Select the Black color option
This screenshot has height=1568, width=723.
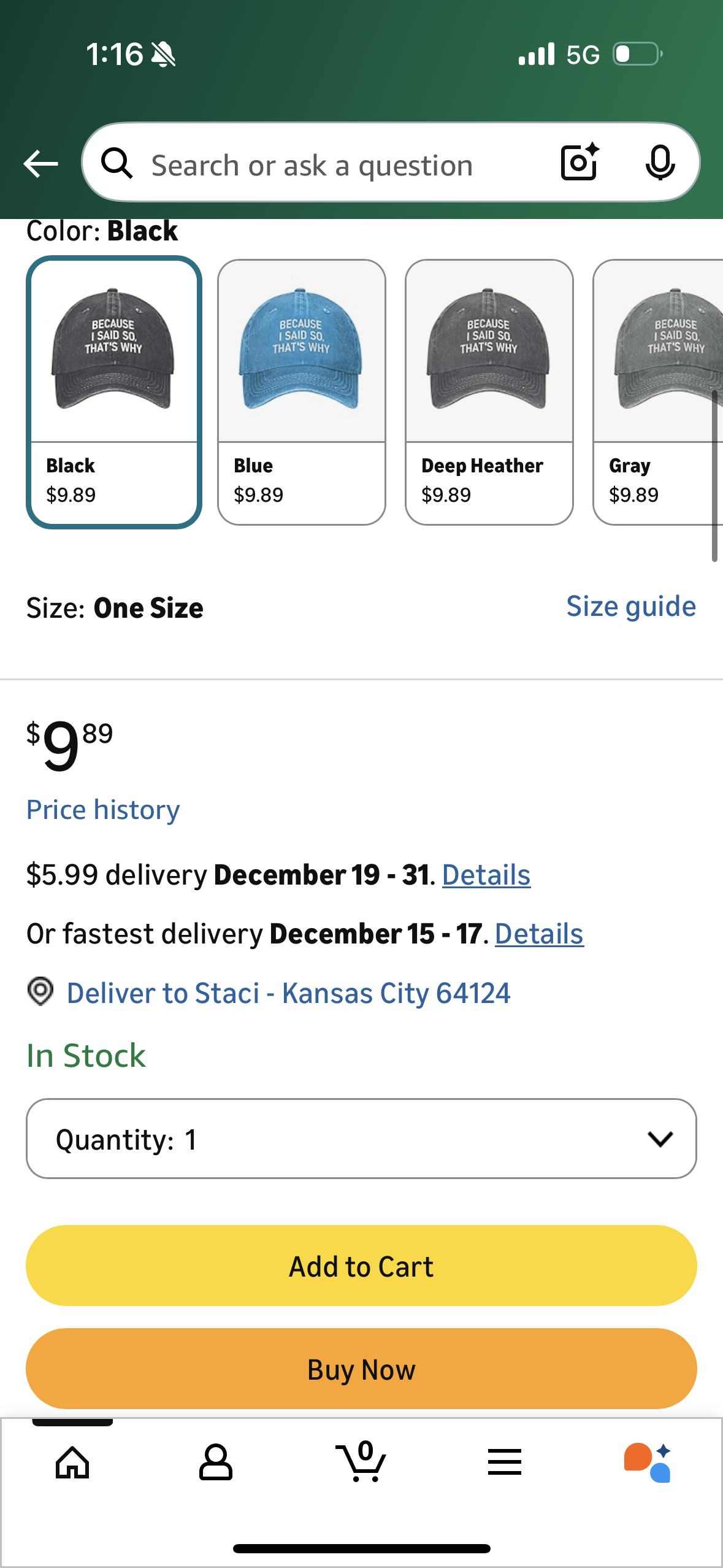114,392
